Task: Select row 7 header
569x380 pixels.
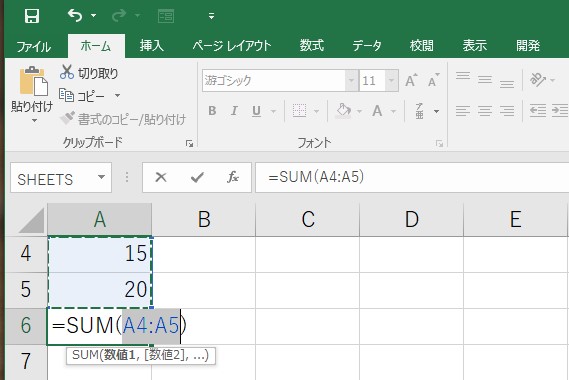Action: pyautogui.click(x=25, y=362)
